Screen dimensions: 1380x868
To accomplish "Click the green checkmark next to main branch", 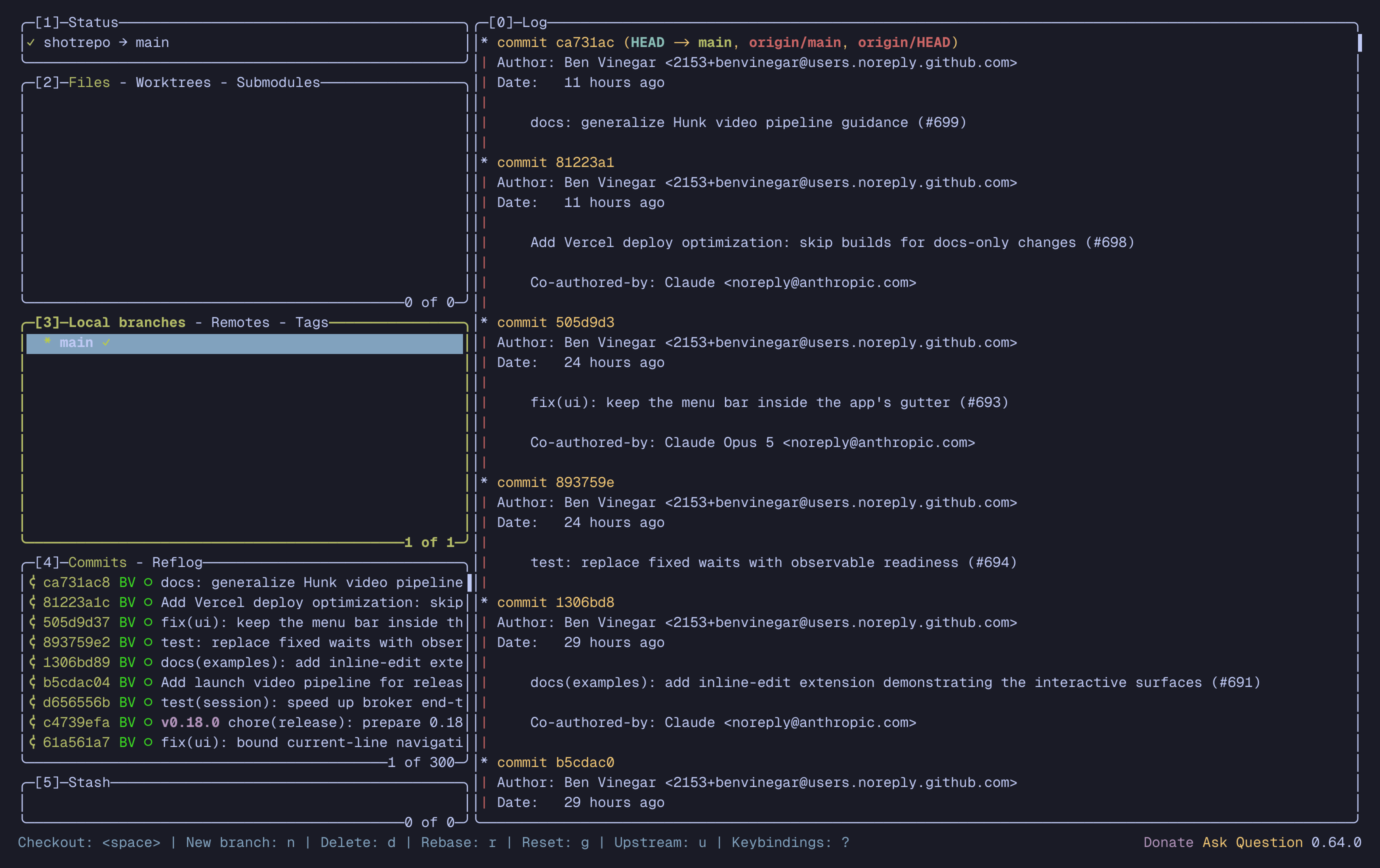I will 106,342.
